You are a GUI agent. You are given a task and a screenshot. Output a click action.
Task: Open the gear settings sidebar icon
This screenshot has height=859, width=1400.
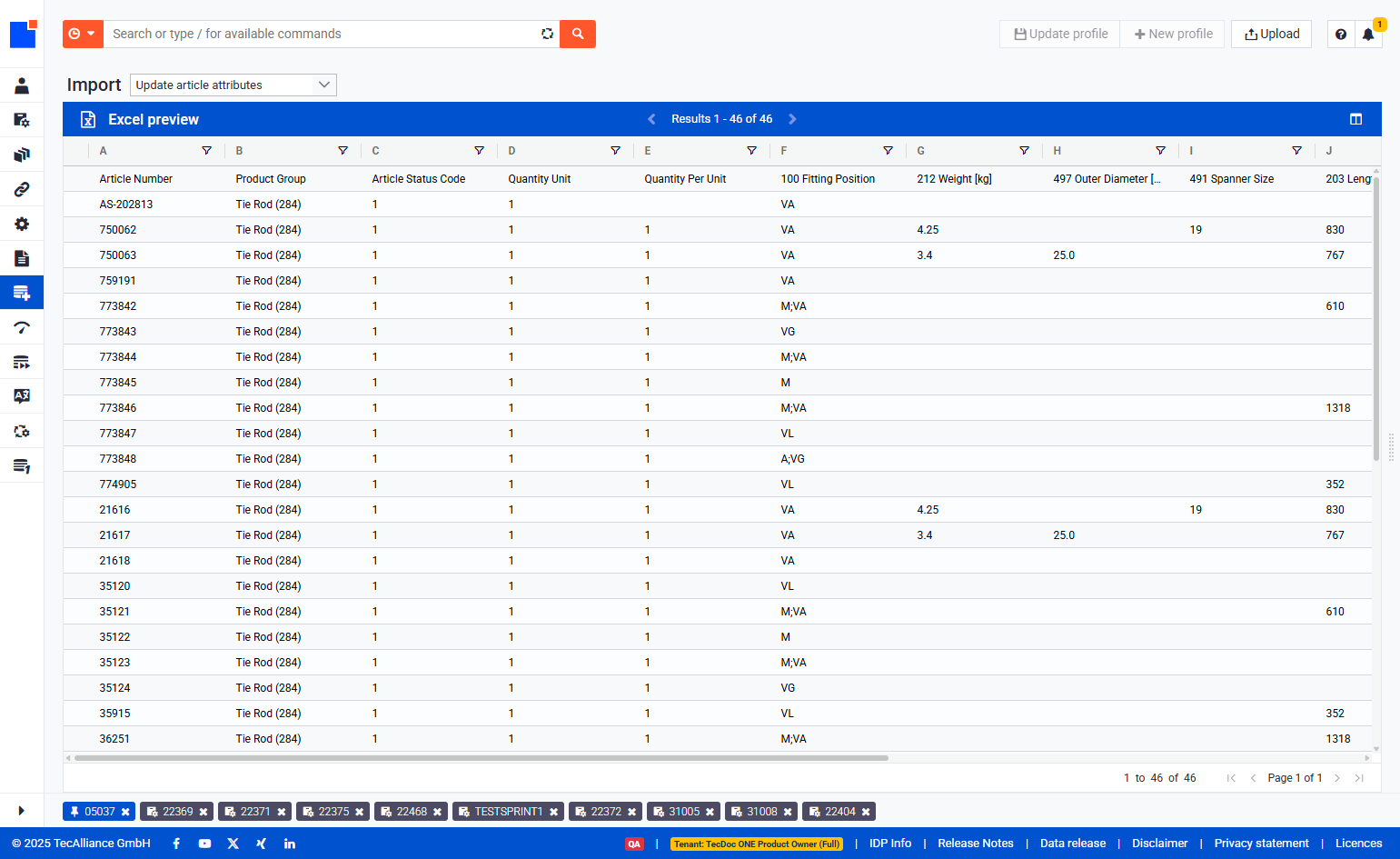pos(22,224)
